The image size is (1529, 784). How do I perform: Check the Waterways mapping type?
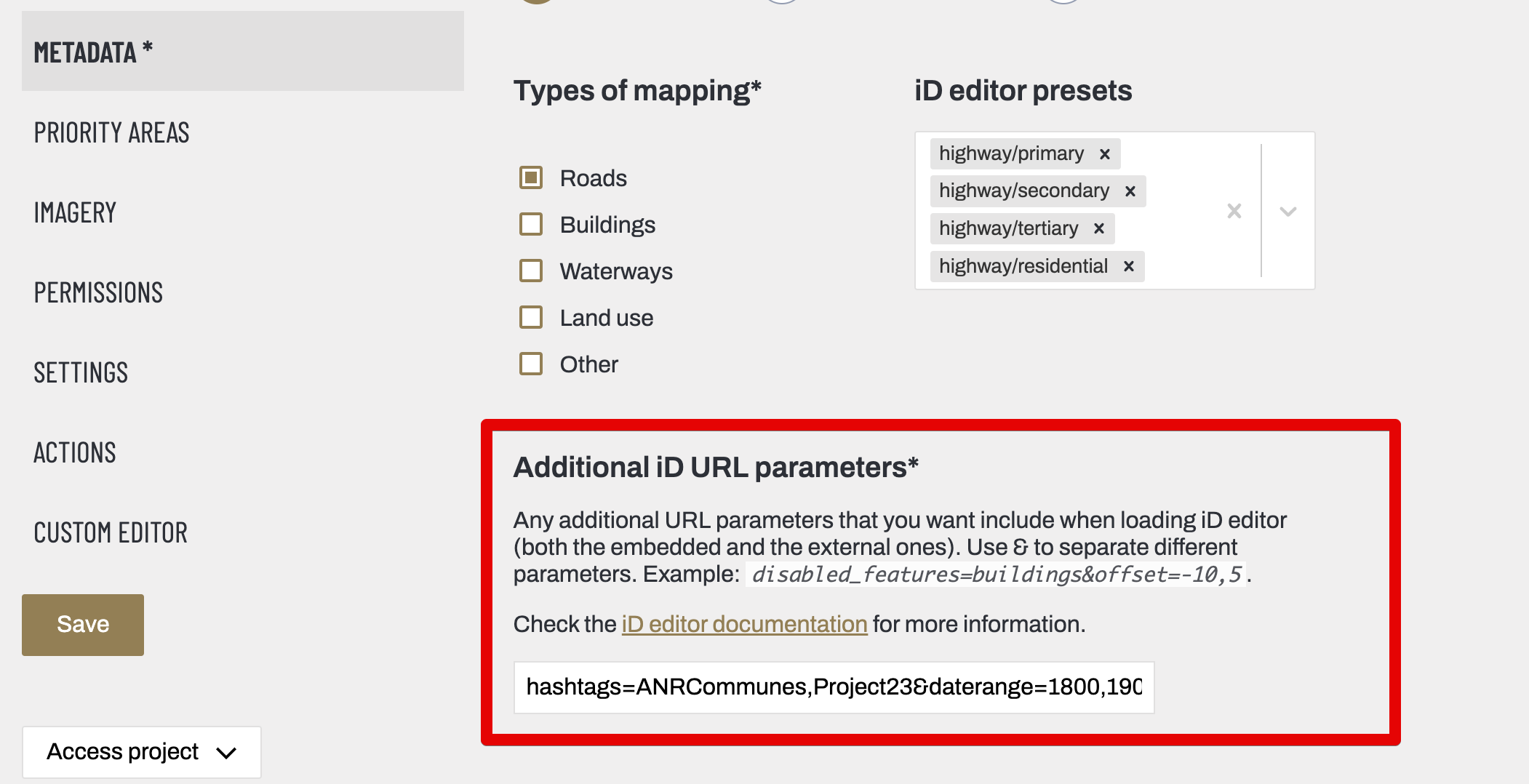(x=531, y=271)
